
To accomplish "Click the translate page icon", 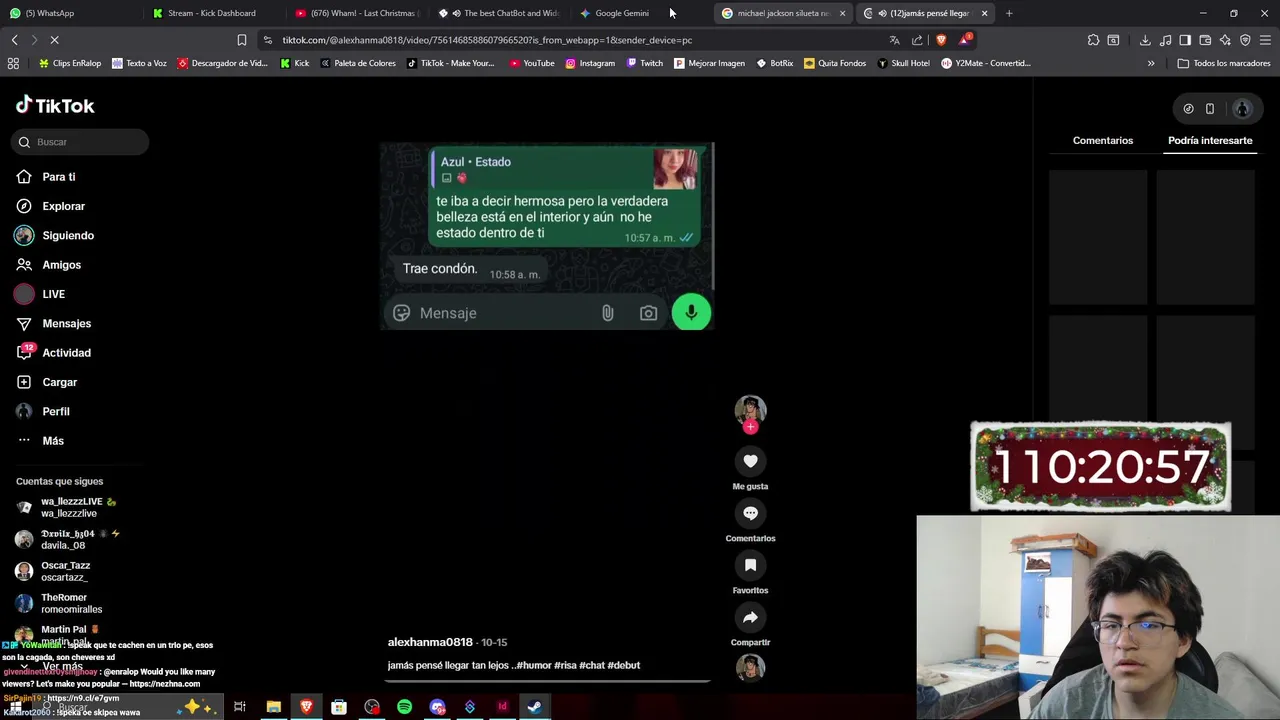I will pyautogui.click(x=894, y=40).
